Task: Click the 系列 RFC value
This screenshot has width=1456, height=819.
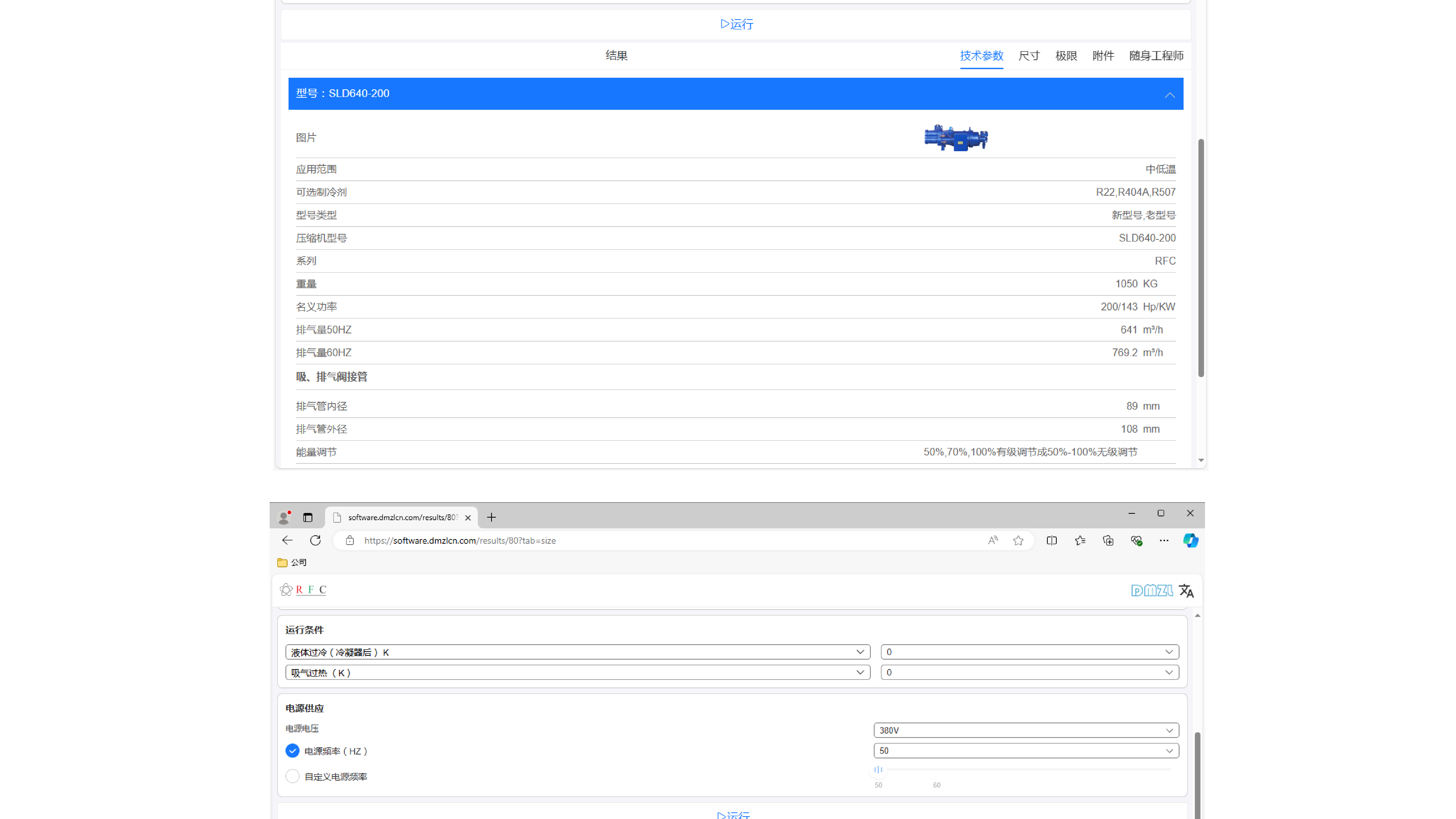Action: click(1165, 261)
